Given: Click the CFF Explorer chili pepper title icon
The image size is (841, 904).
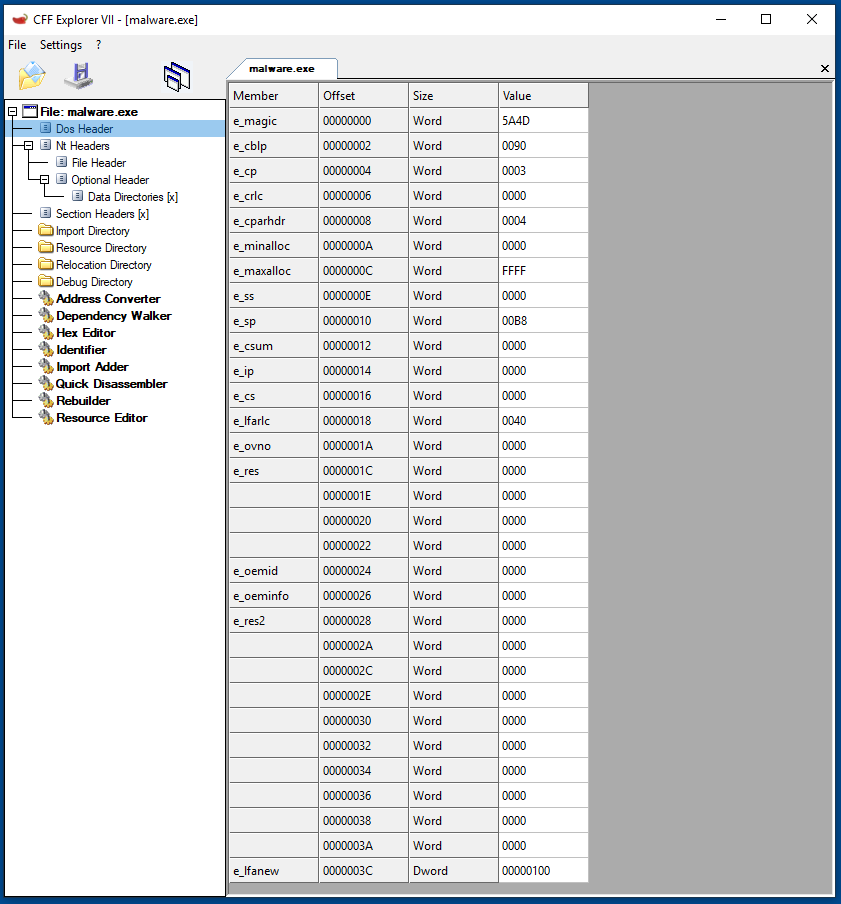Looking at the screenshot, I should (x=20, y=19).
